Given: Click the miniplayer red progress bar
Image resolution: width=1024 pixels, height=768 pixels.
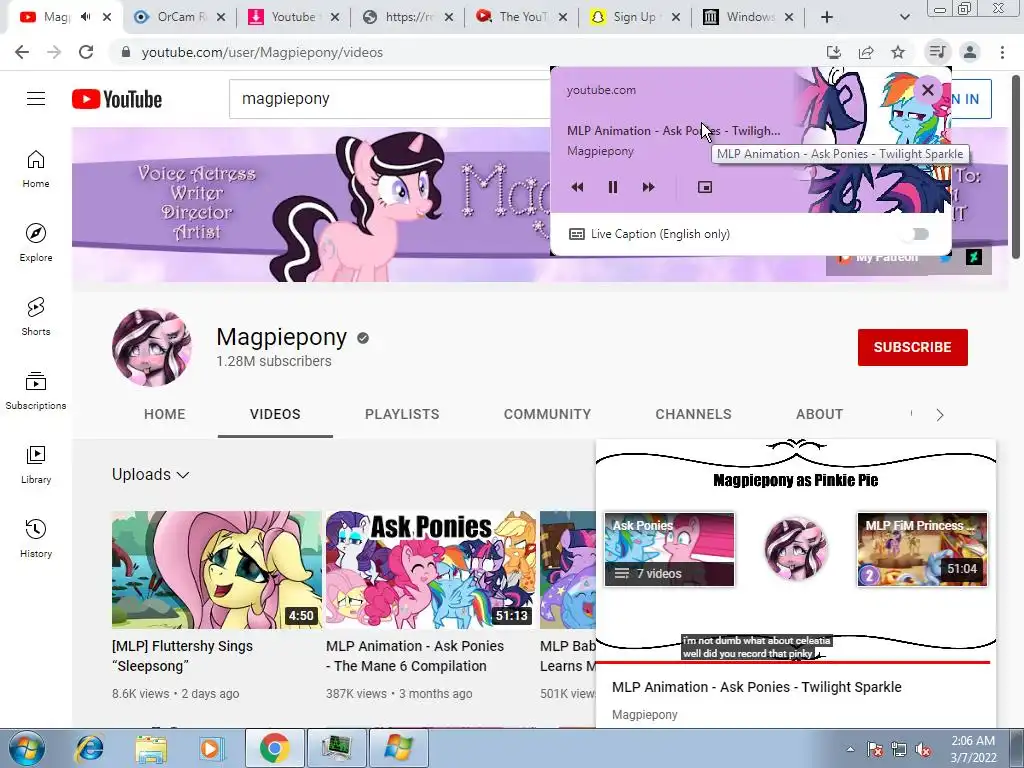Looking at the screenshot, I should click(793, 662).
